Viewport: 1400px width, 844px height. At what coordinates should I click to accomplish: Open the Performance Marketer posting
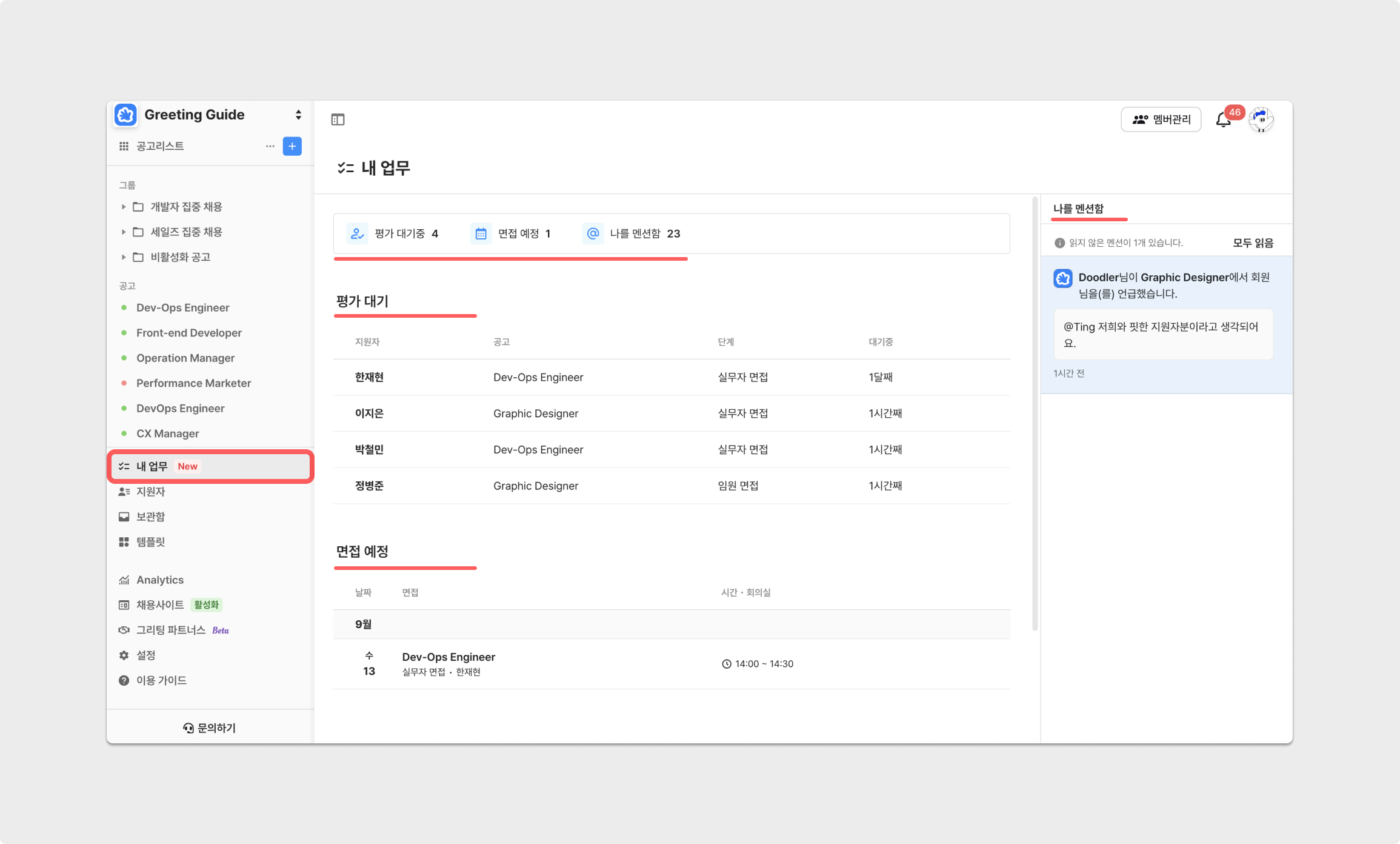point(193,383)
